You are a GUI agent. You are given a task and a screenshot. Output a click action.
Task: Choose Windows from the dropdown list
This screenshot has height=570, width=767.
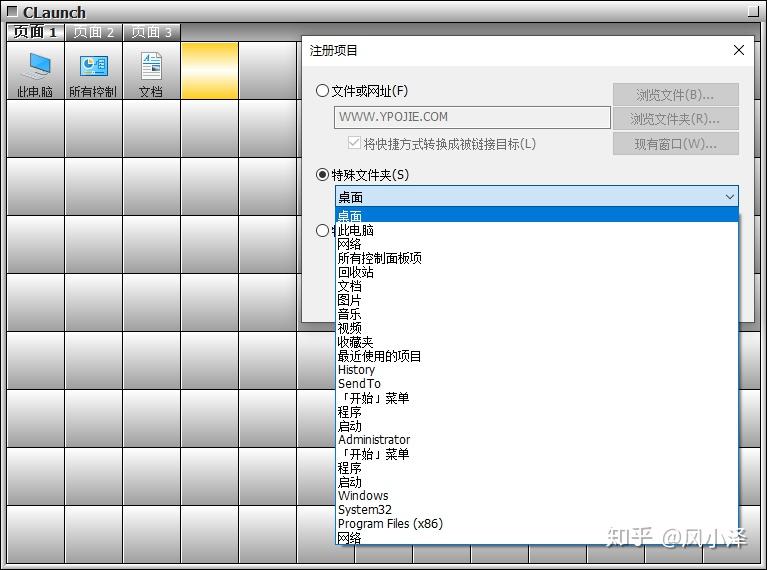(537, 496)
